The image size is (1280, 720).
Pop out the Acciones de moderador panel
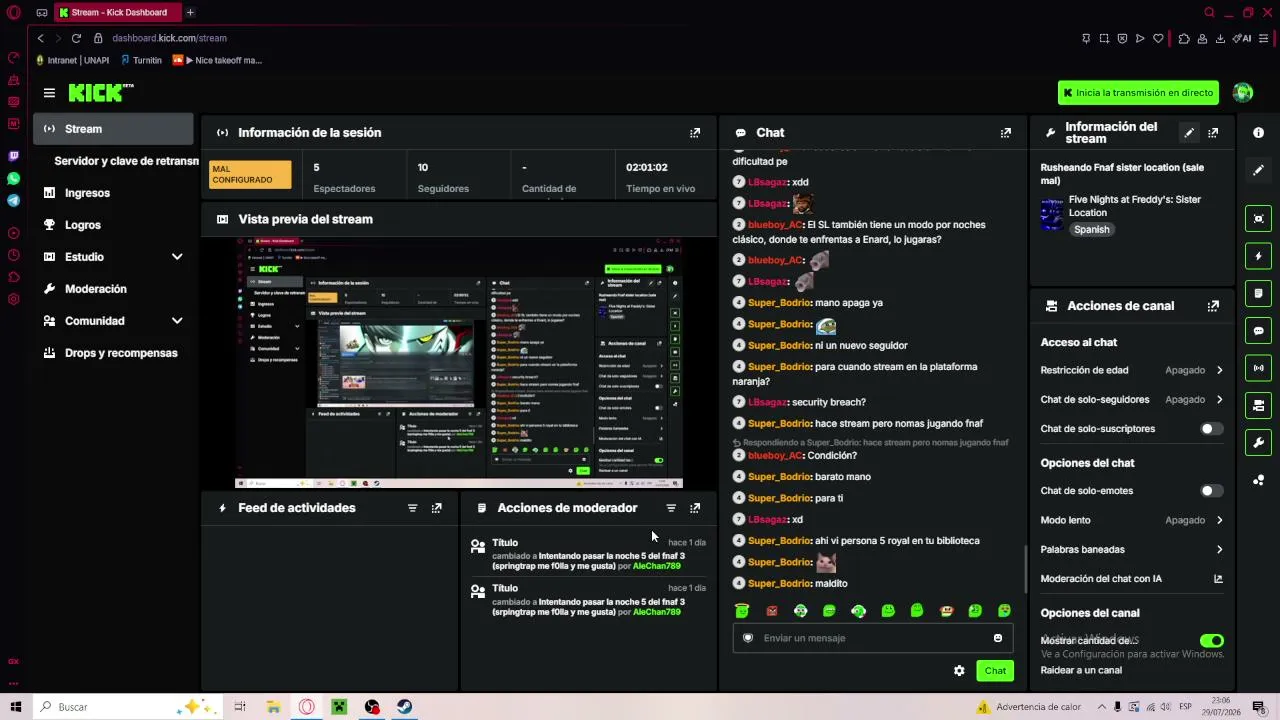point(695,508)
